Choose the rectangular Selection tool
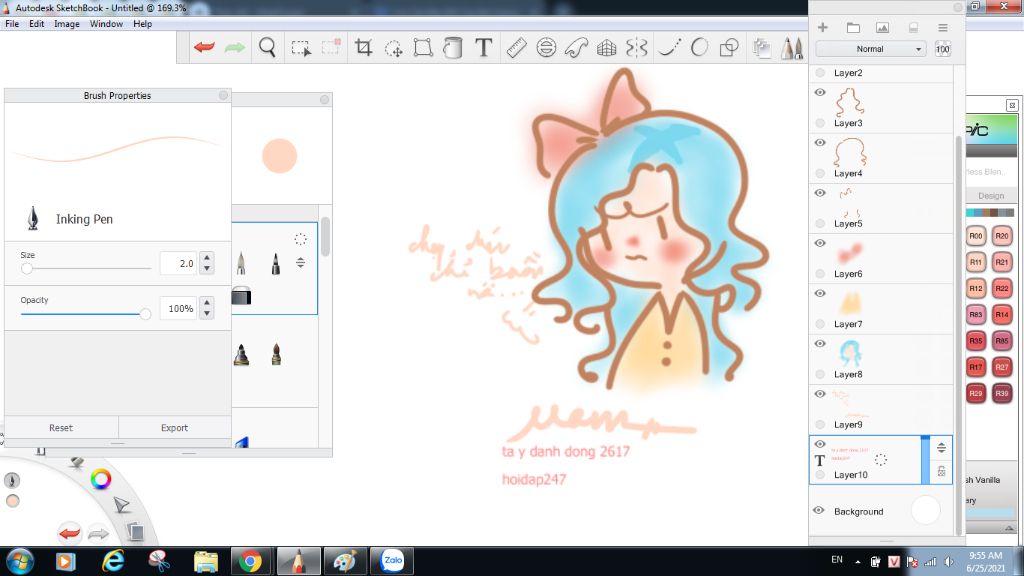 point(301,48)
